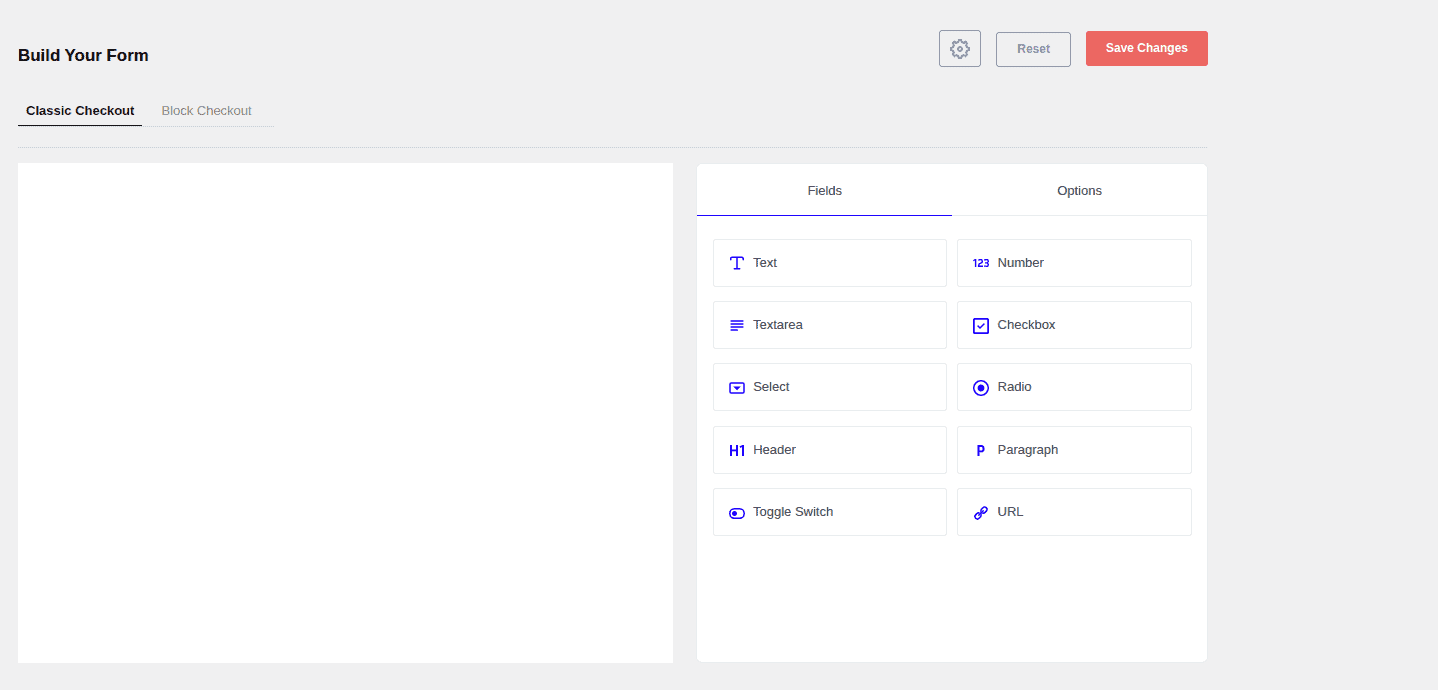Click the Reset button
1438x690 pixels.
[1033, 49]
